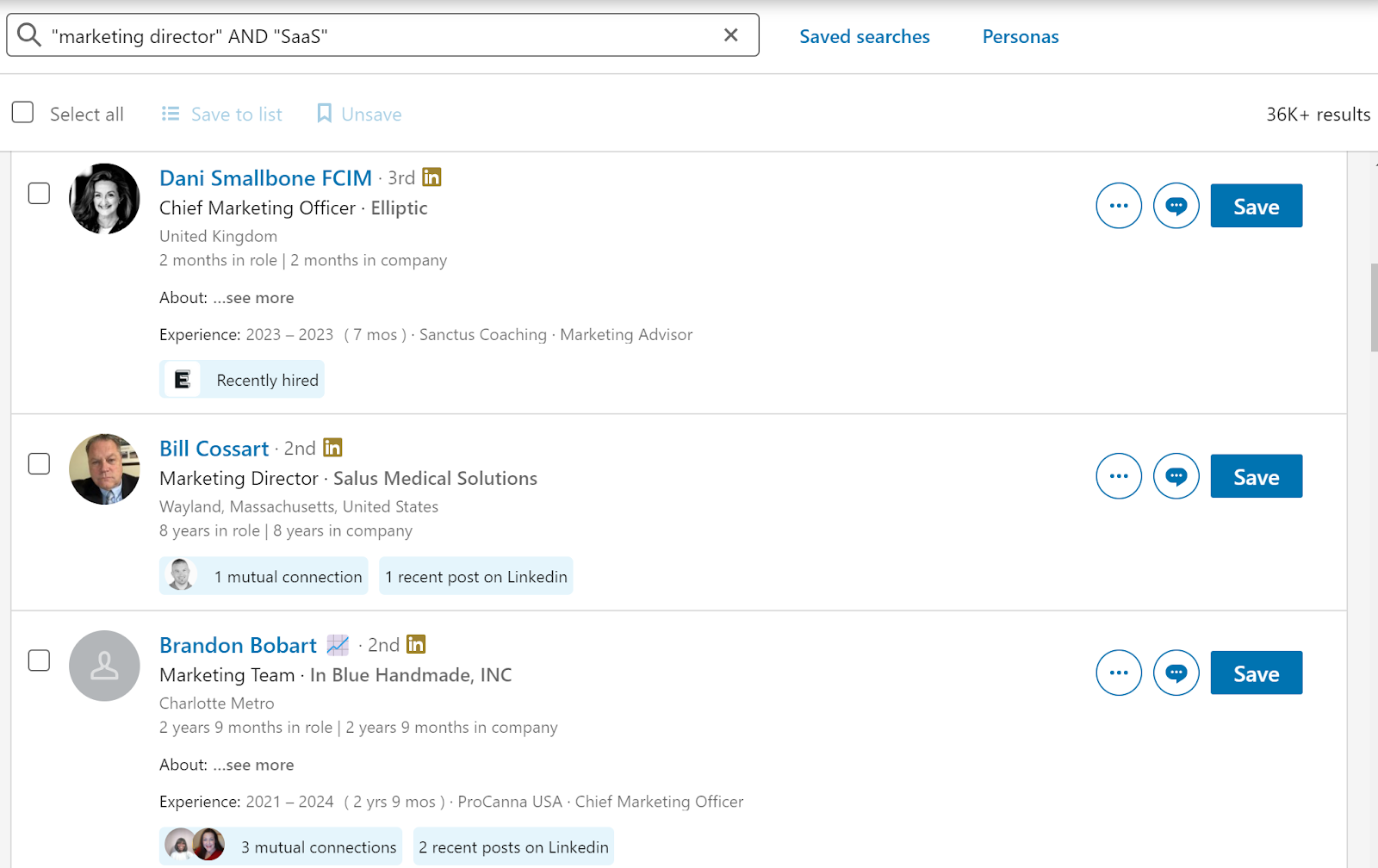
Task: Open the Personas tab
Action: coord(1021,36)
